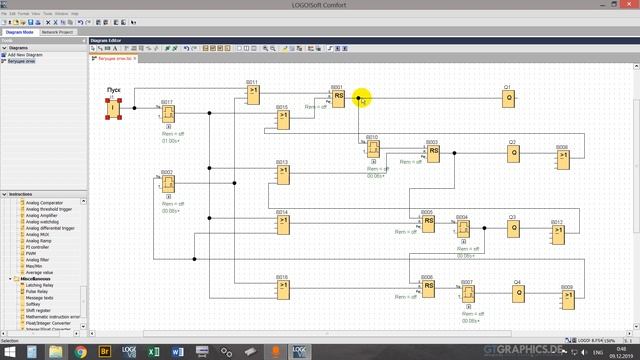
Task: Collapse the Tools side panel
Action: click(84, 40)
